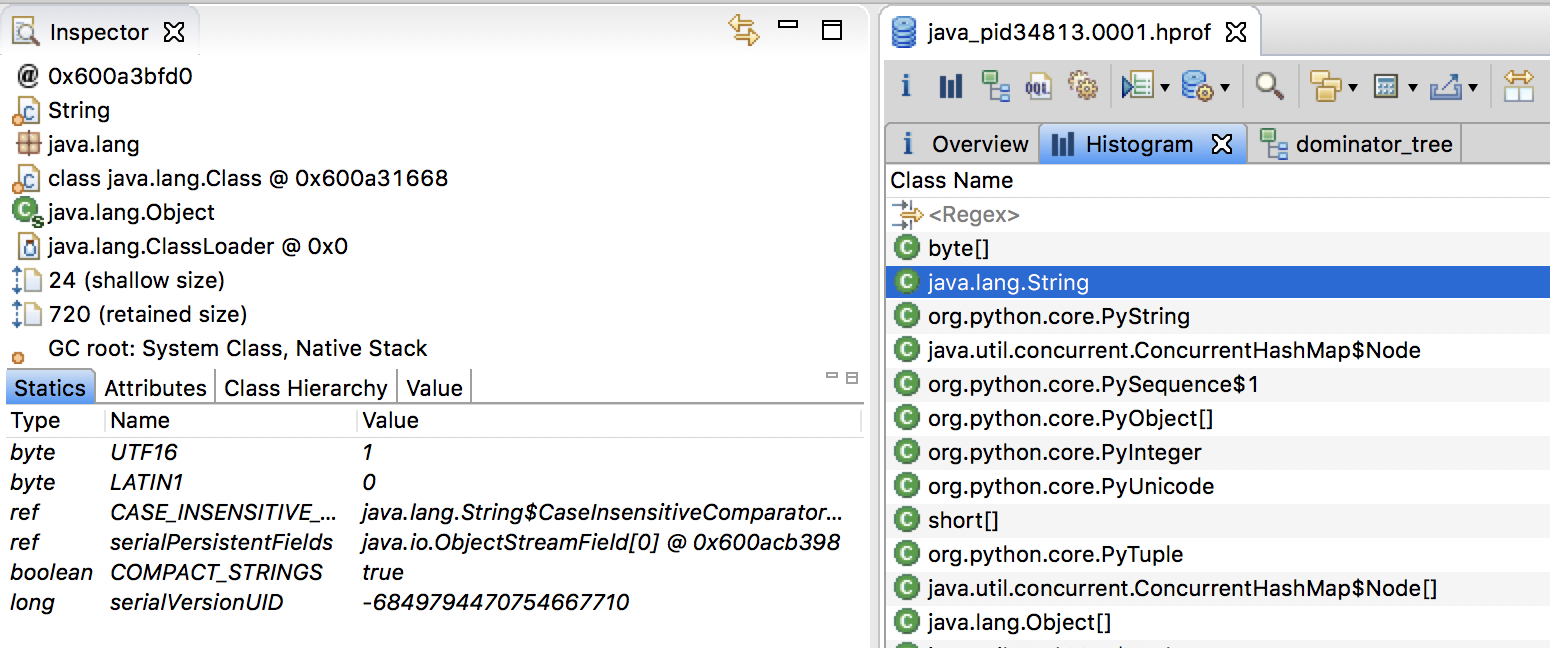Select org.python.core.PyString row
1550x648 pixels.
[x=1058, y=317]
